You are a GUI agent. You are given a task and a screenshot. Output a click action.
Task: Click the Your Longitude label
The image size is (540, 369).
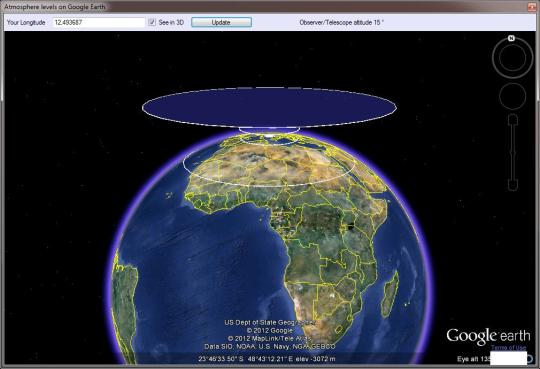26,22
